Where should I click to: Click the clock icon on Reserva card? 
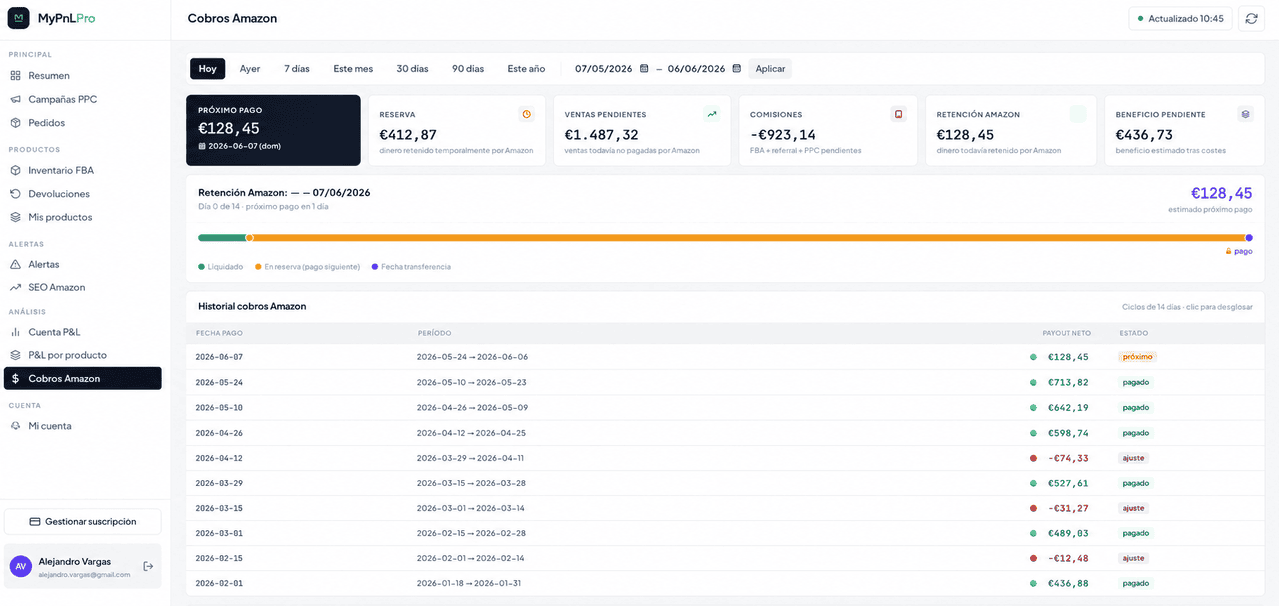coord(527,114)
